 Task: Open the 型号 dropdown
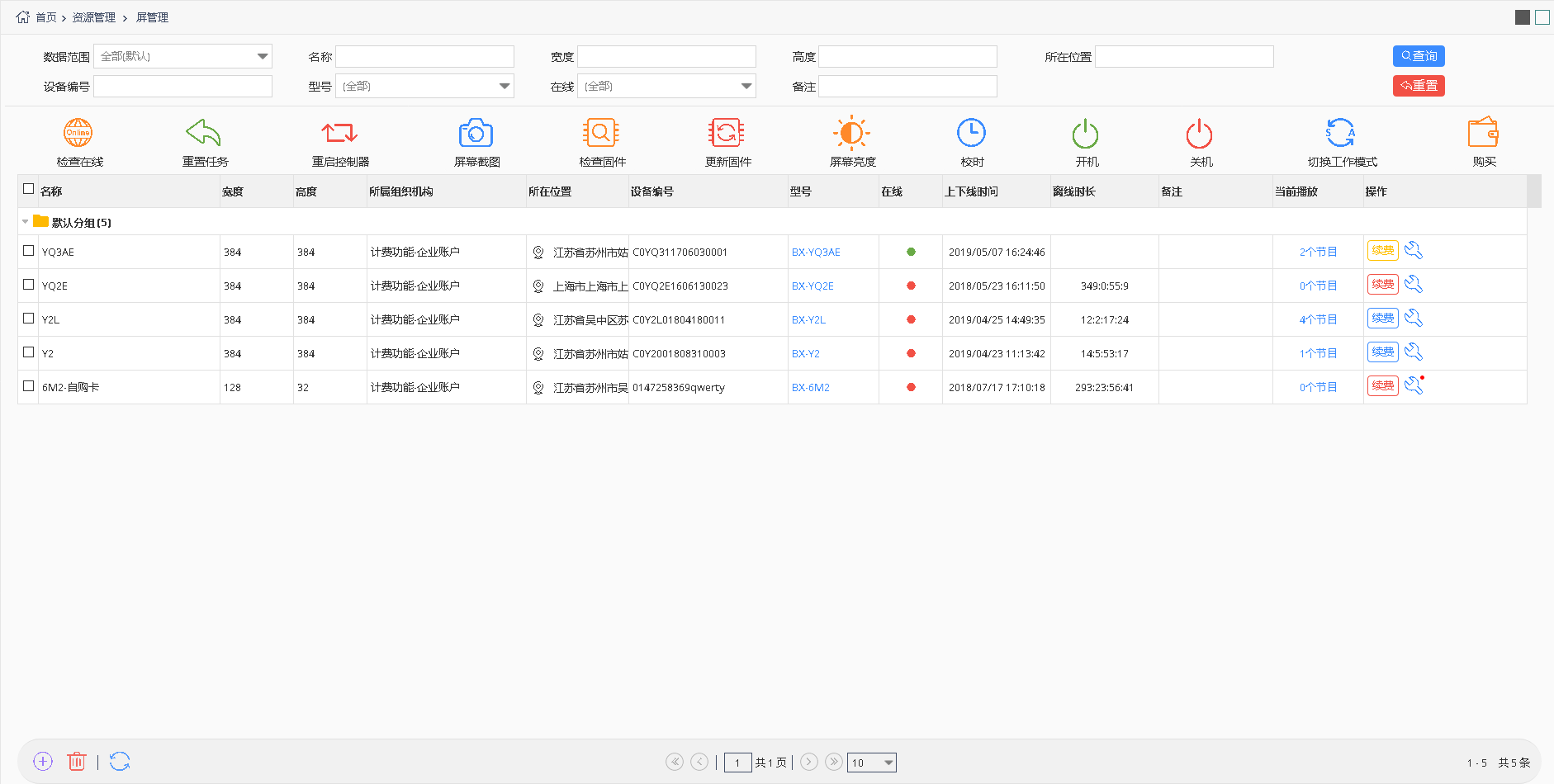click(424, 86)
